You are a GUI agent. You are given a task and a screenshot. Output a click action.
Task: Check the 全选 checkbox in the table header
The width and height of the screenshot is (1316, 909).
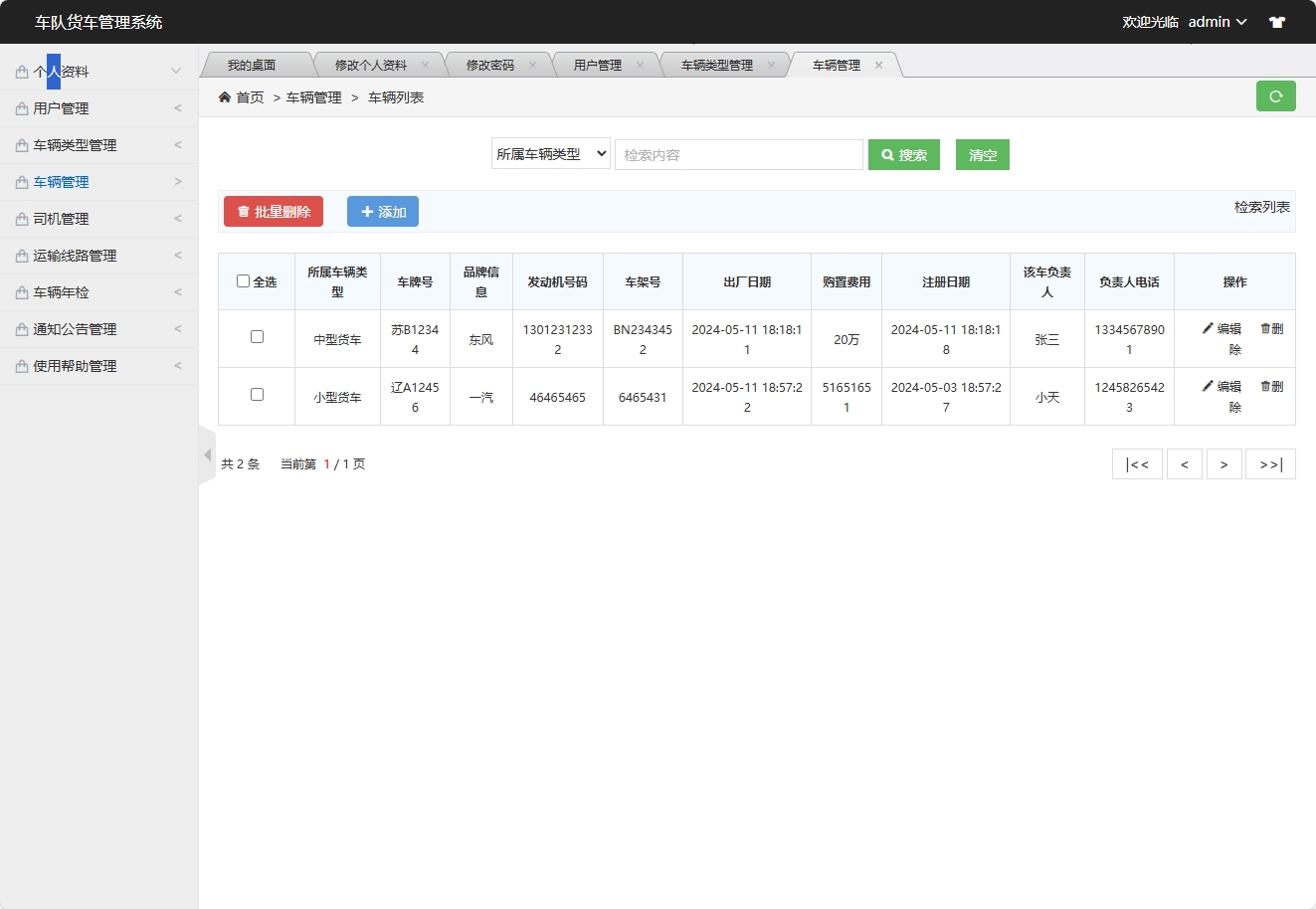242,280
